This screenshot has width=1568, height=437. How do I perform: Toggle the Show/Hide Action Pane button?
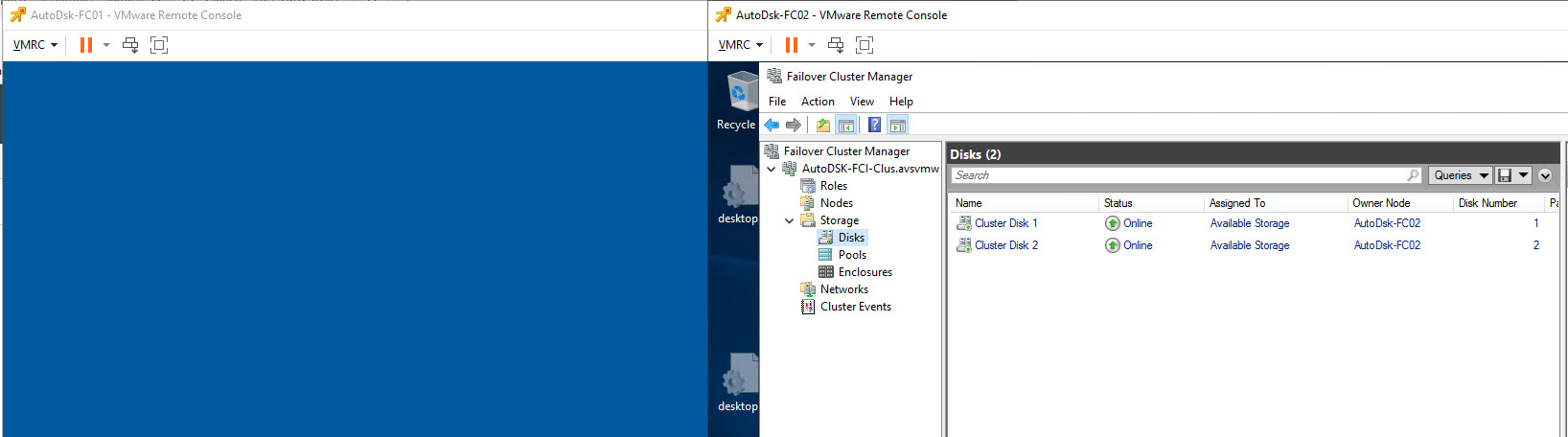[x=898, y=125]
